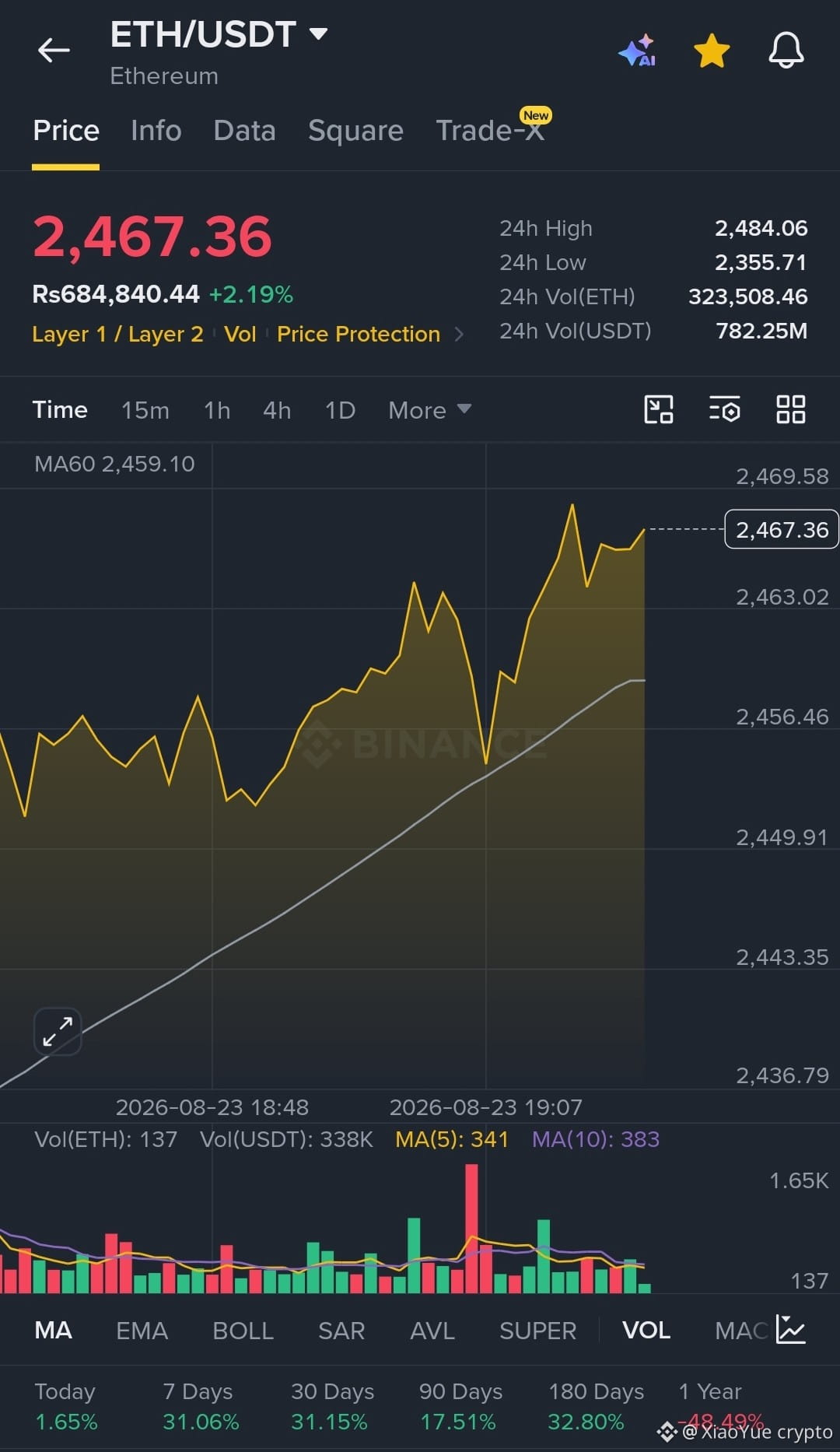Open the Price Protection link
Screen dimensions: 840x1452
click(359, 334)
